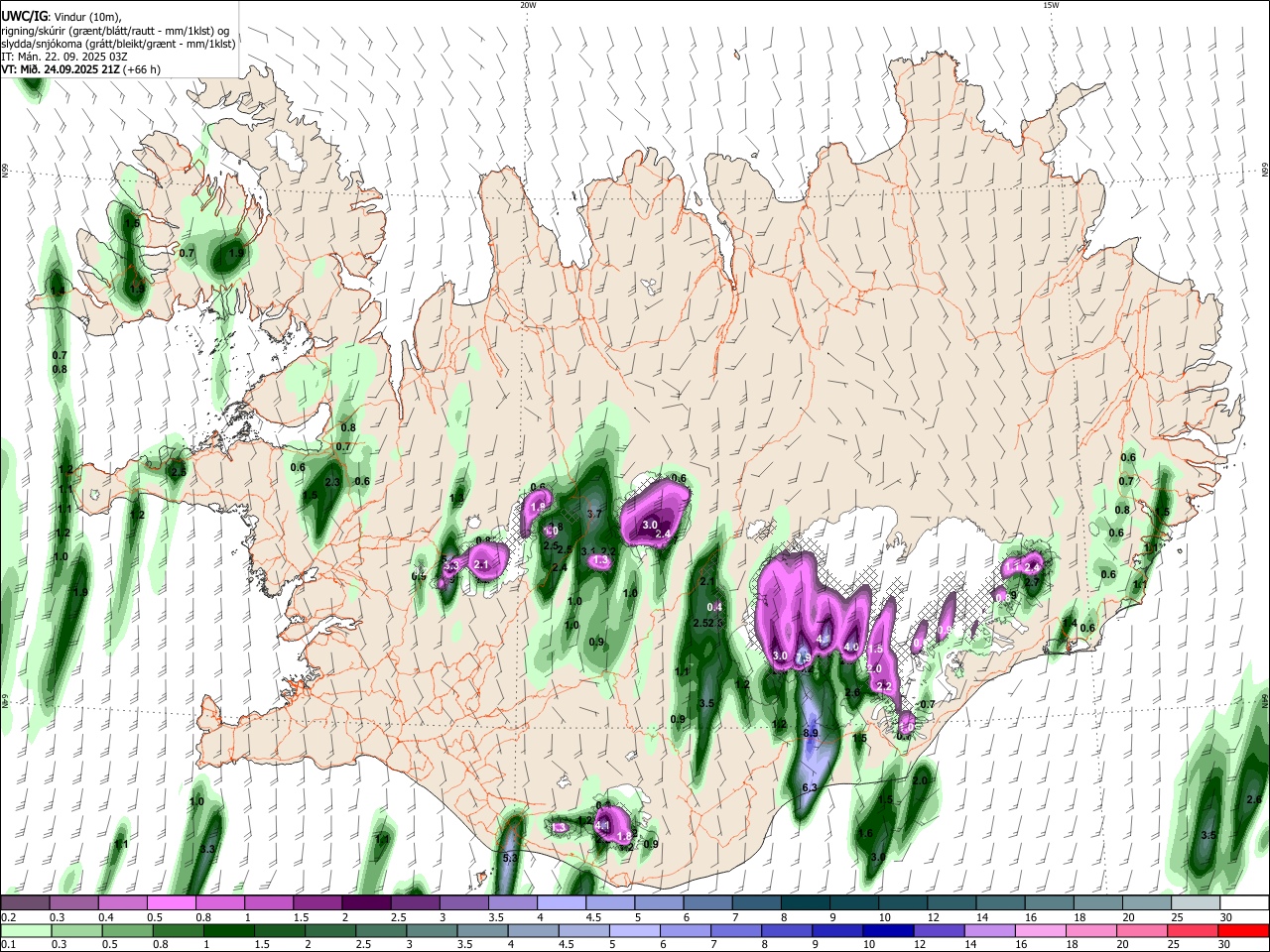Click the 5.3 value near the south coast

tap(510, 858)
